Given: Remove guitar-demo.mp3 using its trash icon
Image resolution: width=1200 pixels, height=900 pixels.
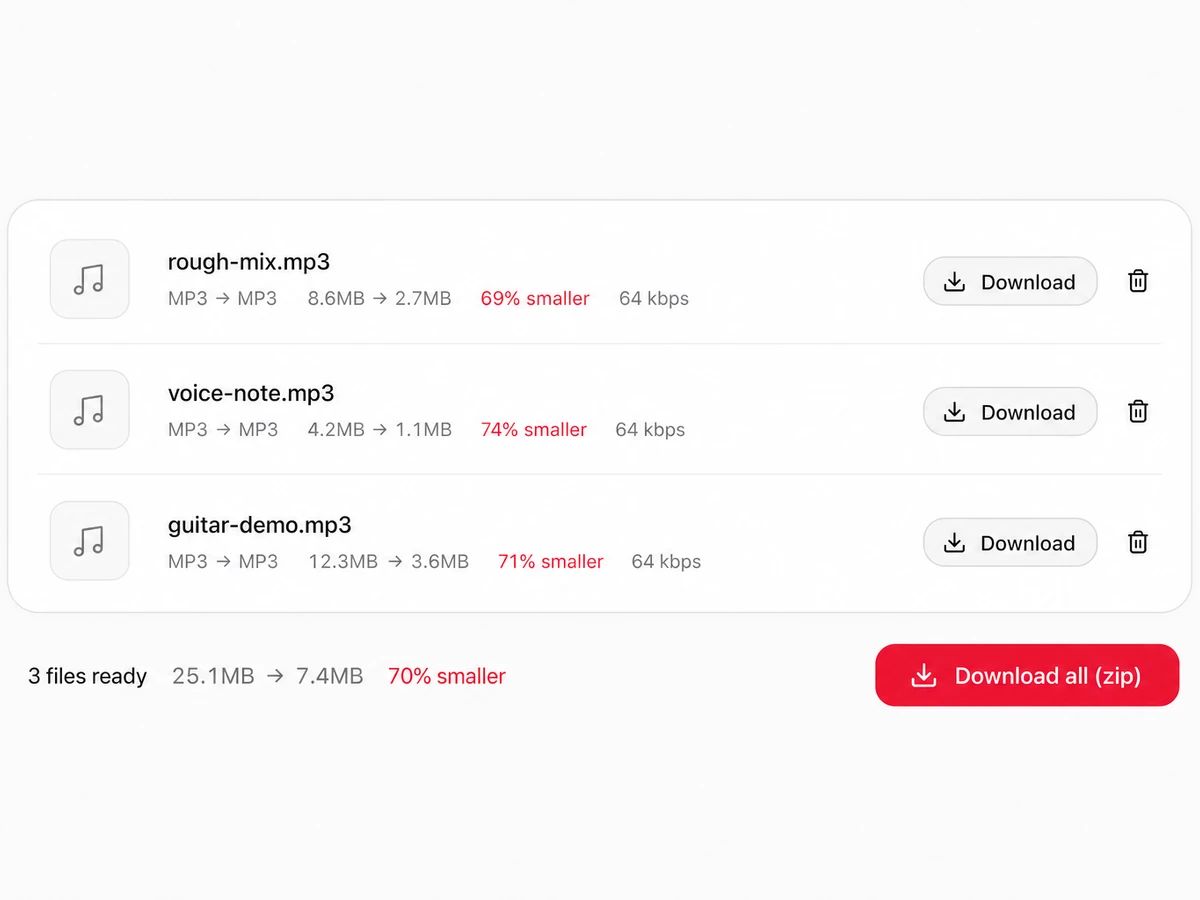Looking at the screenshot, I should 1138,542.
